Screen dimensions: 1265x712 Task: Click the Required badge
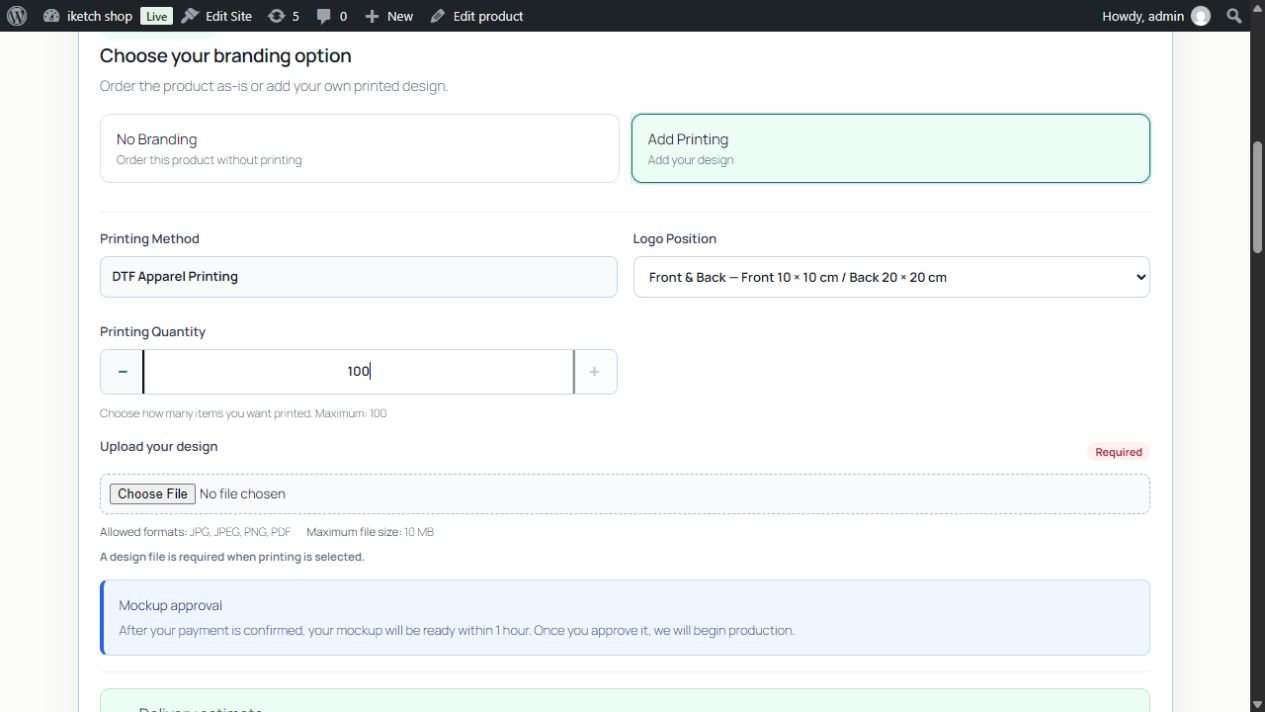point(1118,452)
